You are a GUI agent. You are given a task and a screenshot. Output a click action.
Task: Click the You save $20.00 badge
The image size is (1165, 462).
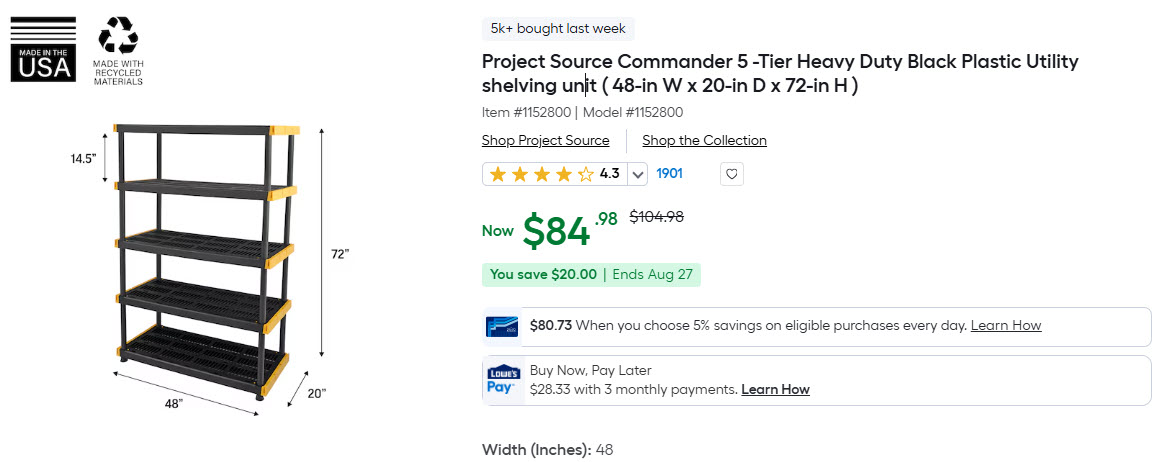[591, 275]
